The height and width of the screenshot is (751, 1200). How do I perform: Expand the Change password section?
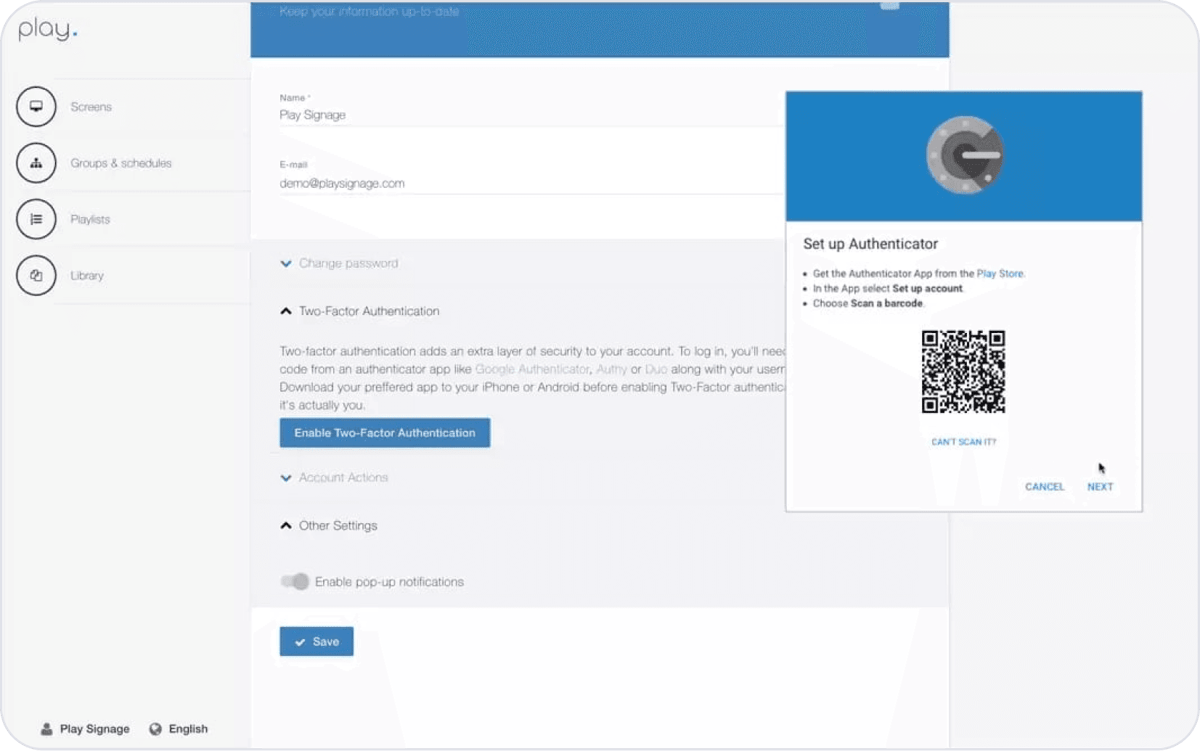340,263
